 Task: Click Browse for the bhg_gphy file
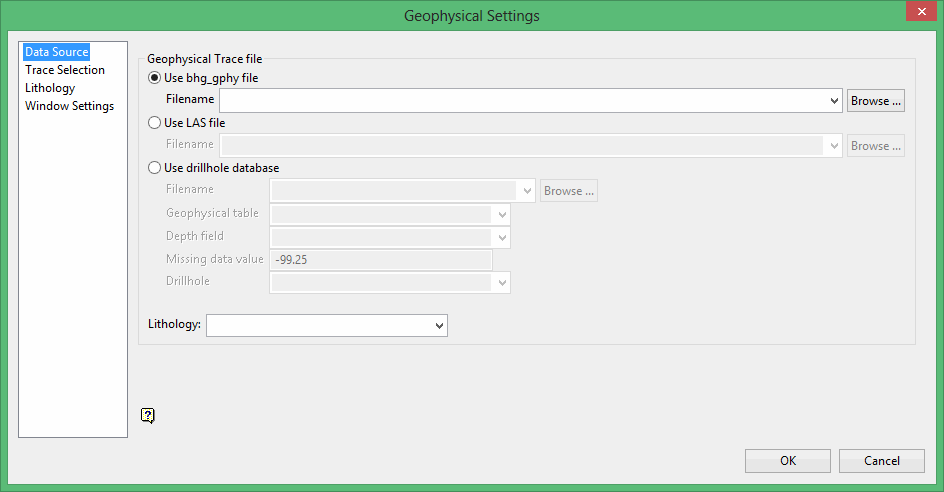[876, 101]
